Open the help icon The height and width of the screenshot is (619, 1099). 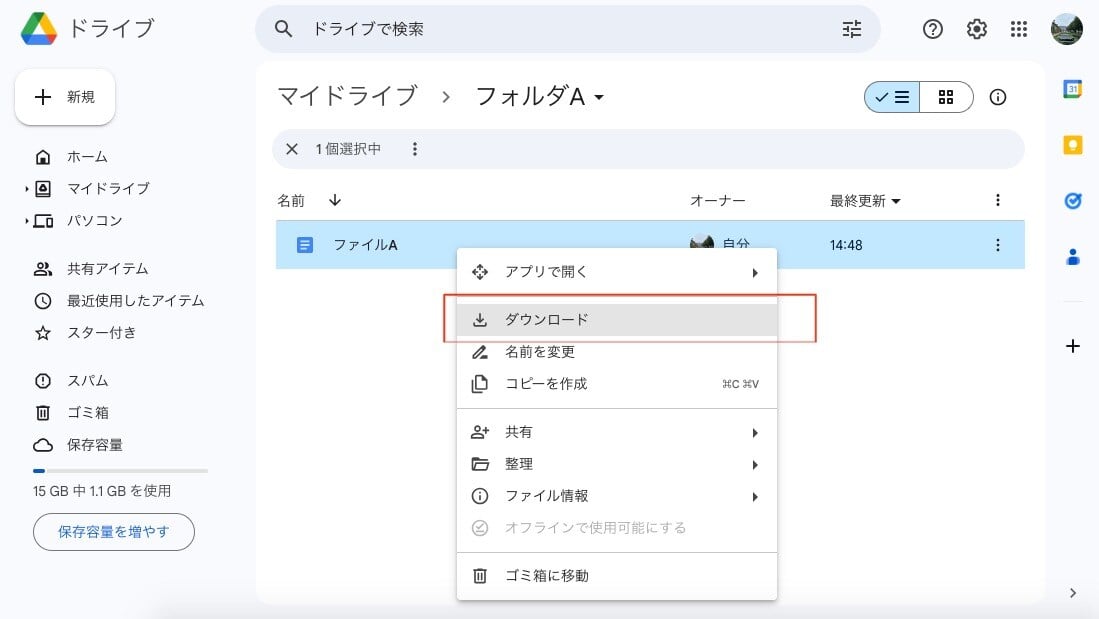point(932,29)
